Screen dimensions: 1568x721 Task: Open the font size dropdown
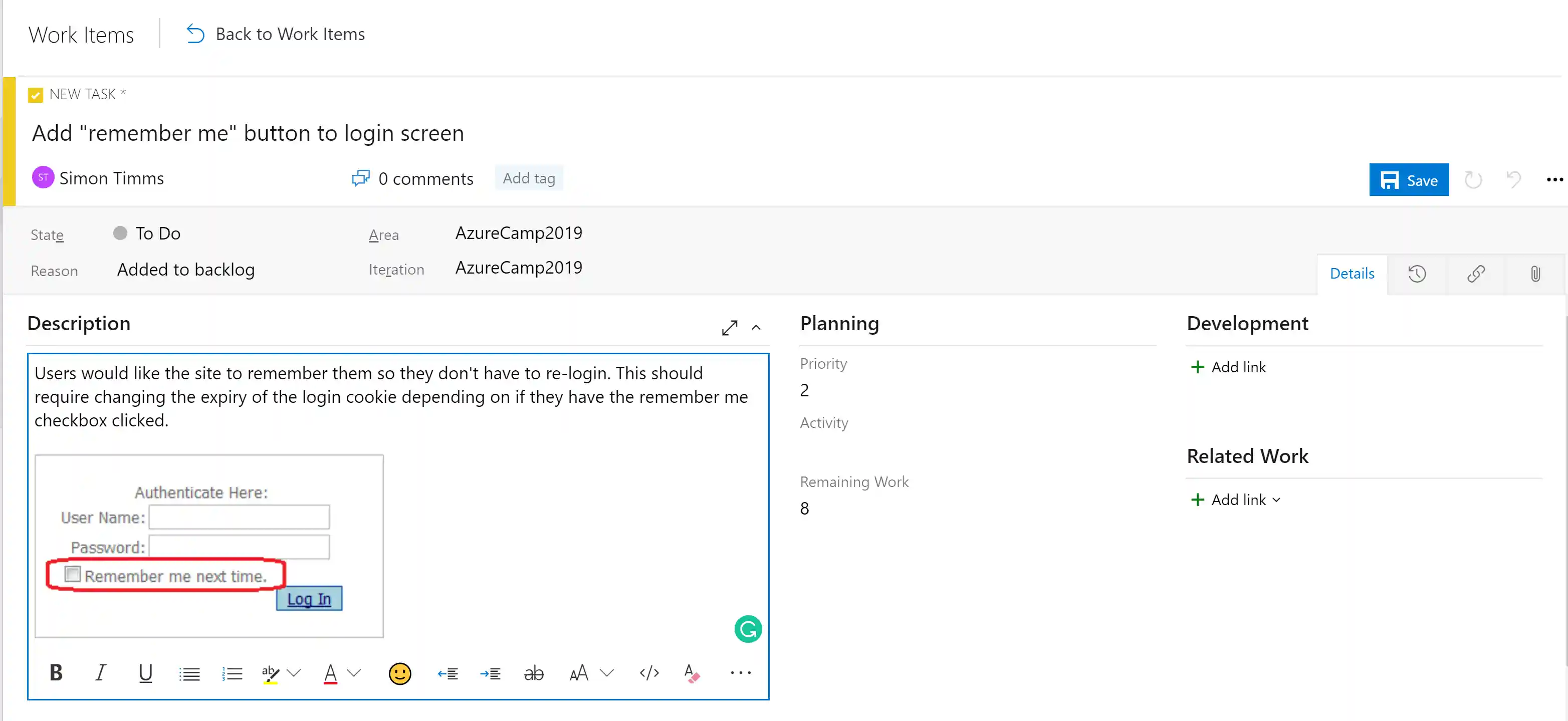click(x=606, y=672)
